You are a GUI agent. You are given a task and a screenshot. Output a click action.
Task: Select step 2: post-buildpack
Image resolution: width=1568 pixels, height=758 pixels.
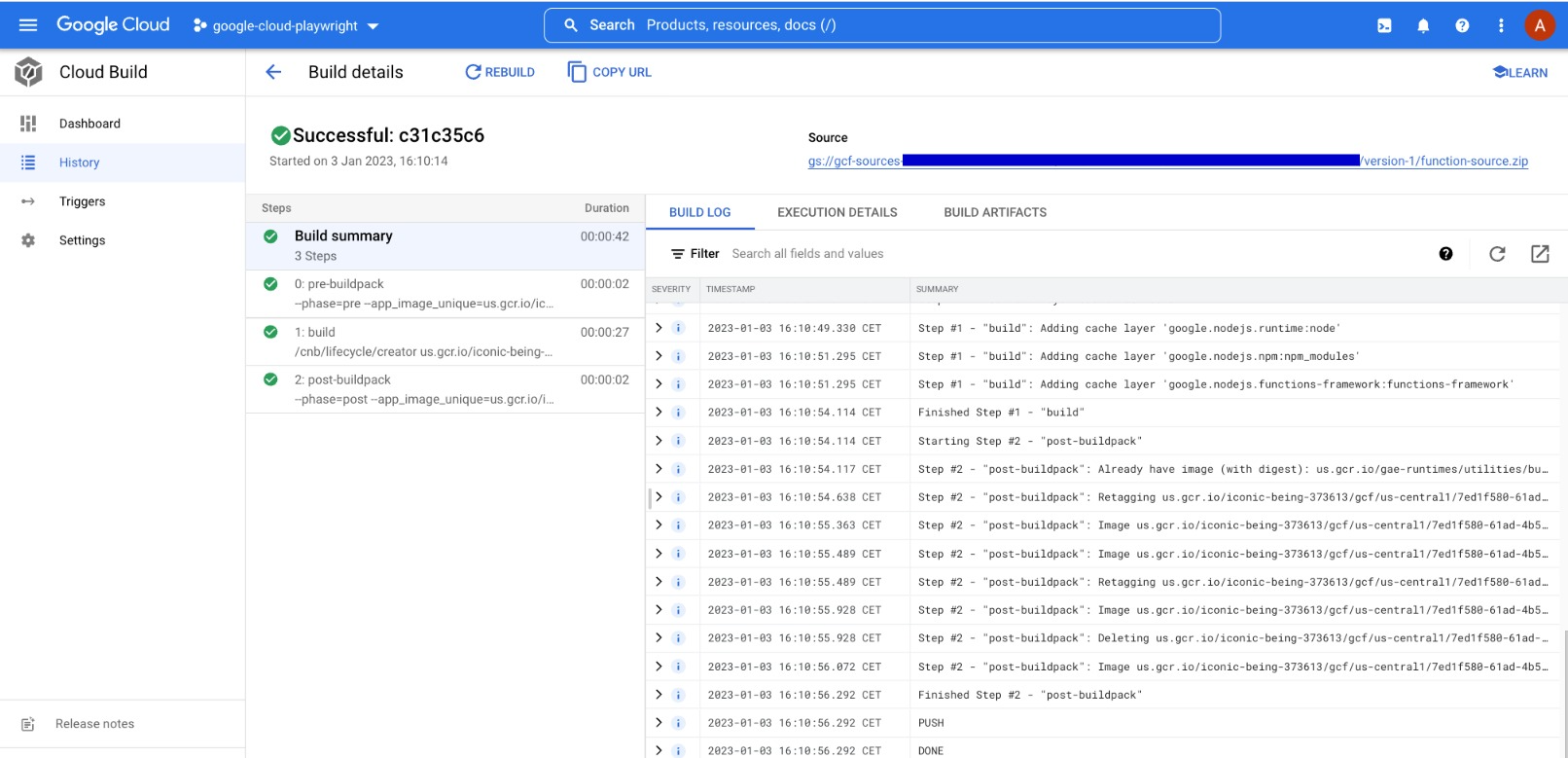pos(445,389)
